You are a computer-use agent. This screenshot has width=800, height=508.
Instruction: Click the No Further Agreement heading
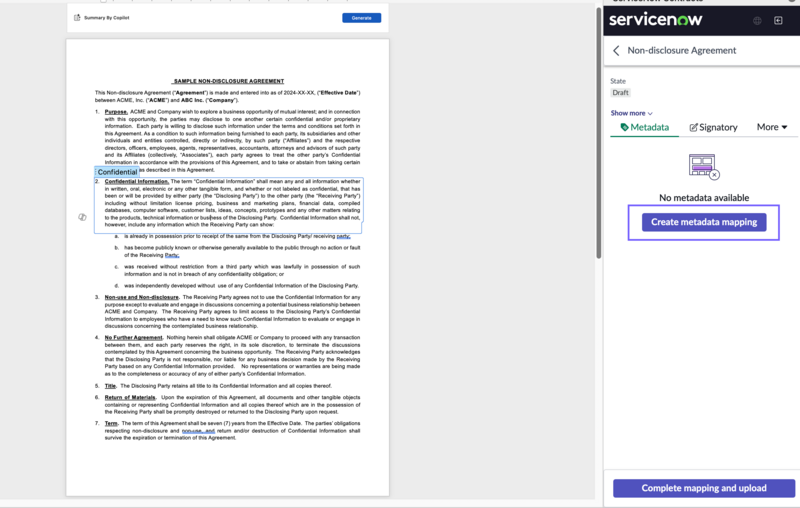click(x=134, y=338)
